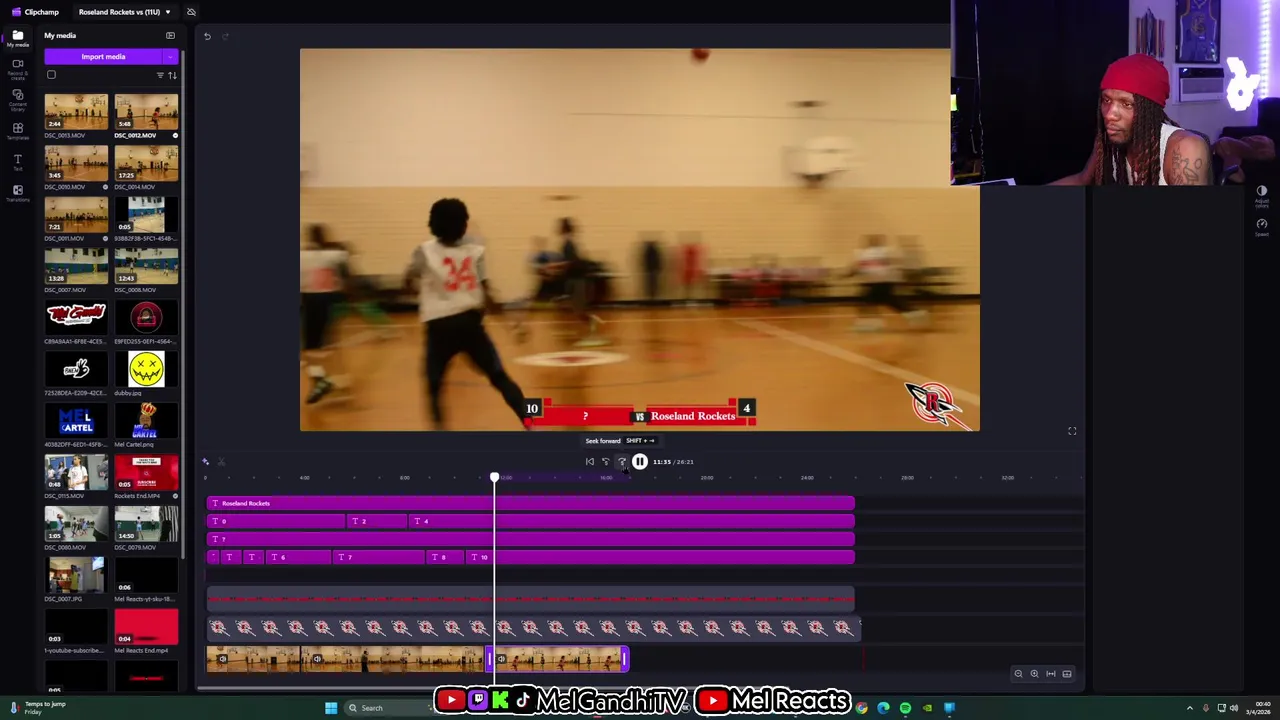Click the split scissors icon
Viewport: 1280px width, 720px height.
[221, 462]
